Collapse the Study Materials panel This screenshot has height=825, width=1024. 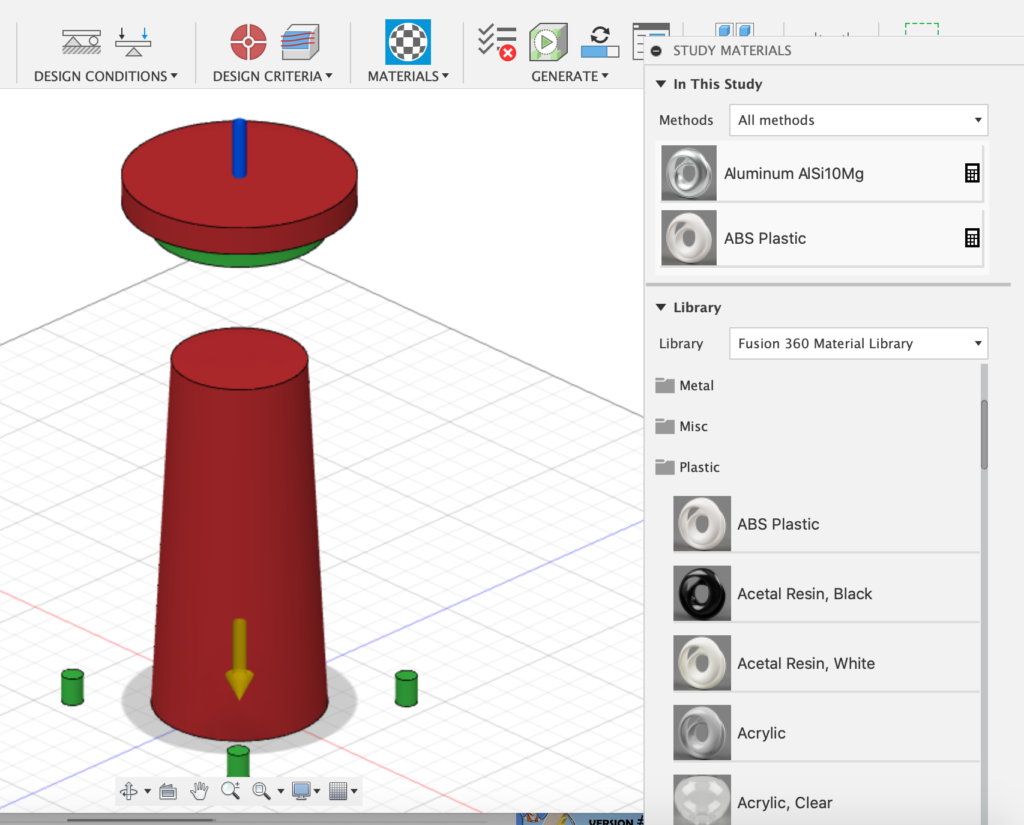point(656,51)
